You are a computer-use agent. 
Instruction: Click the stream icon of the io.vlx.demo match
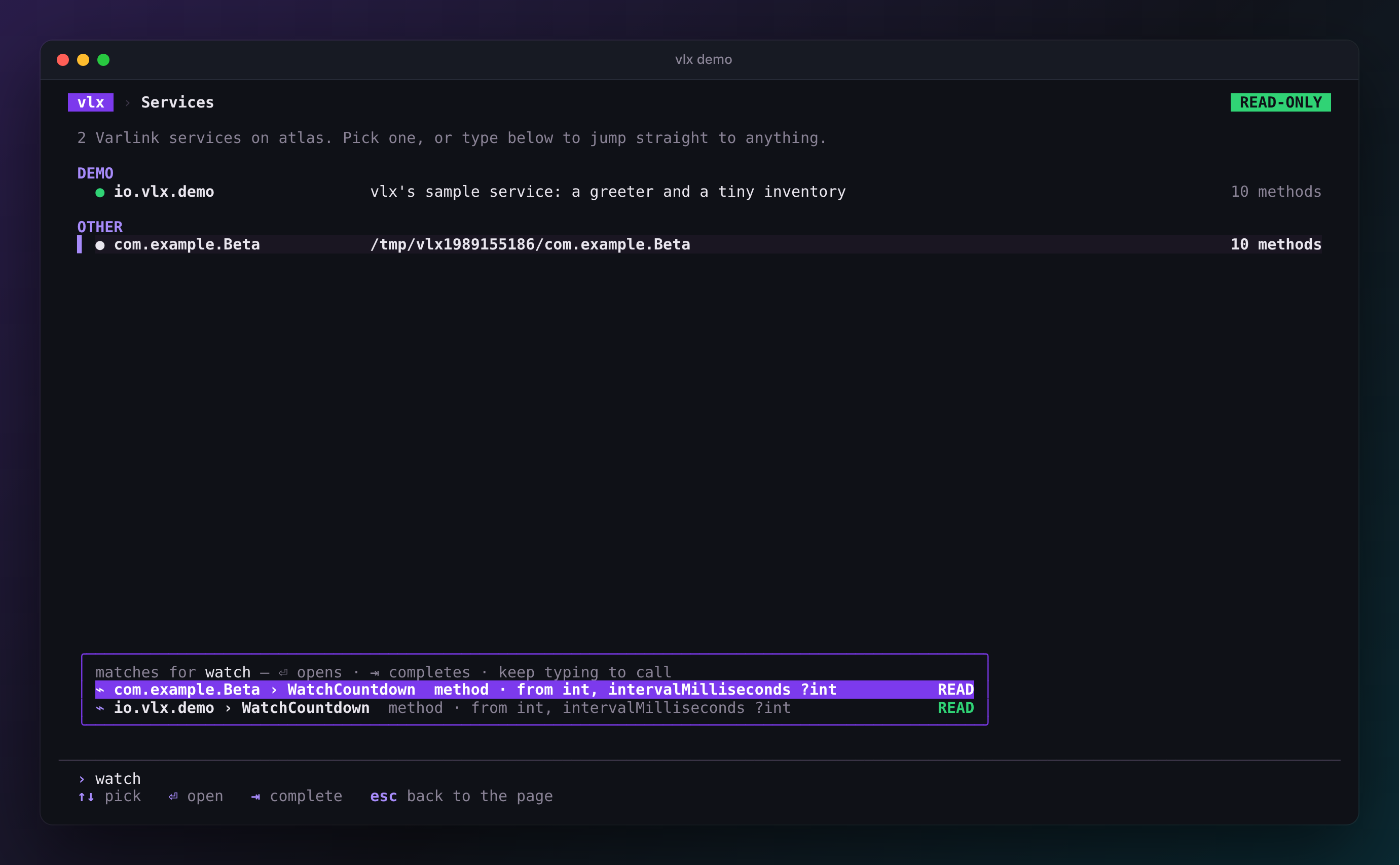pyautogui.click(x=100, y=708)
